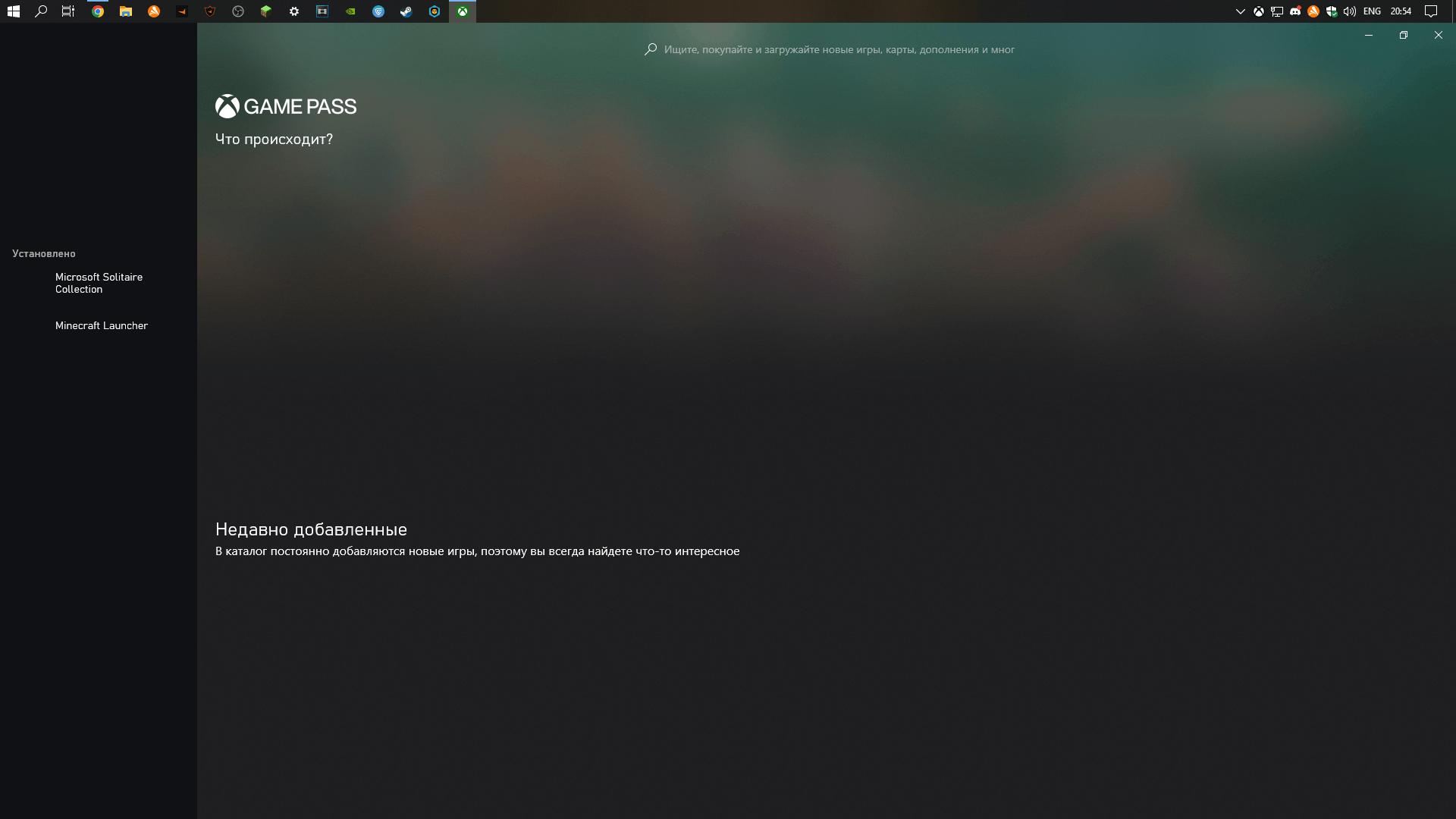Open the Windows Start menu
The width and height of the screenshot is (1456, 819).
(14, 11)
